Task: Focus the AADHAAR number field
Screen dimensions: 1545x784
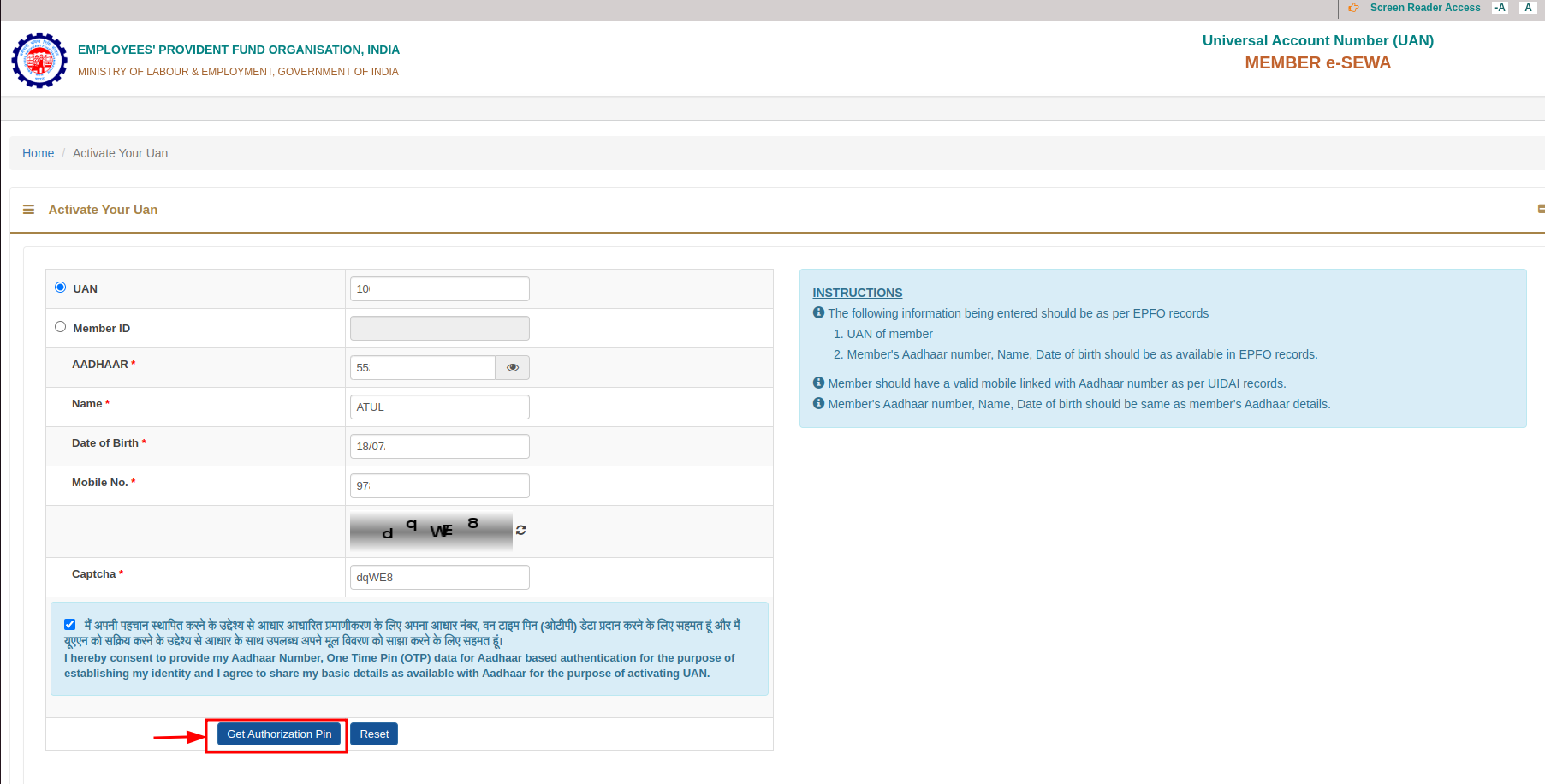Action: coord(423,368)
